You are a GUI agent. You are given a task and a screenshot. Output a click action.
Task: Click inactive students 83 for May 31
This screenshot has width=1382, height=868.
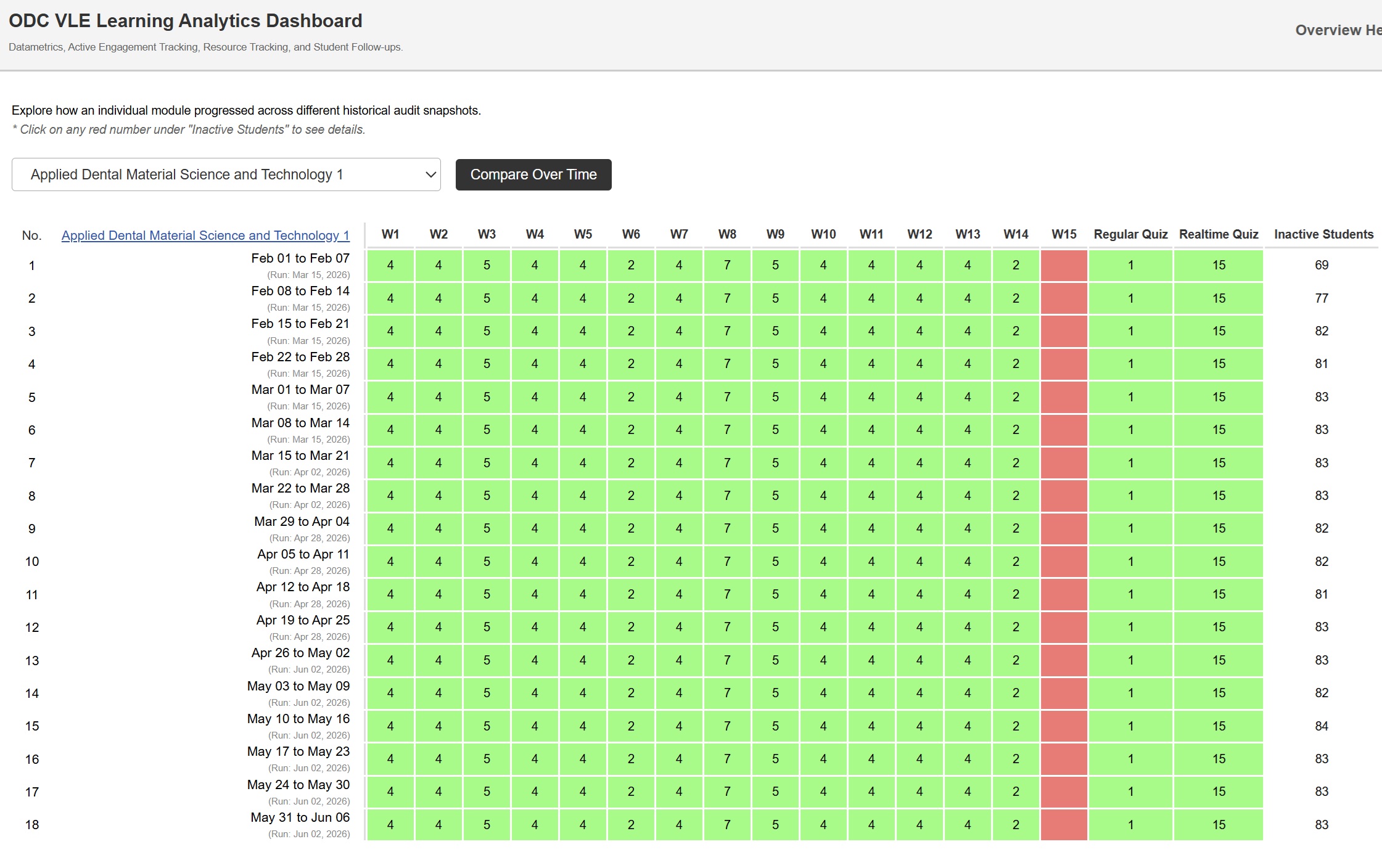coord(1321,825)
